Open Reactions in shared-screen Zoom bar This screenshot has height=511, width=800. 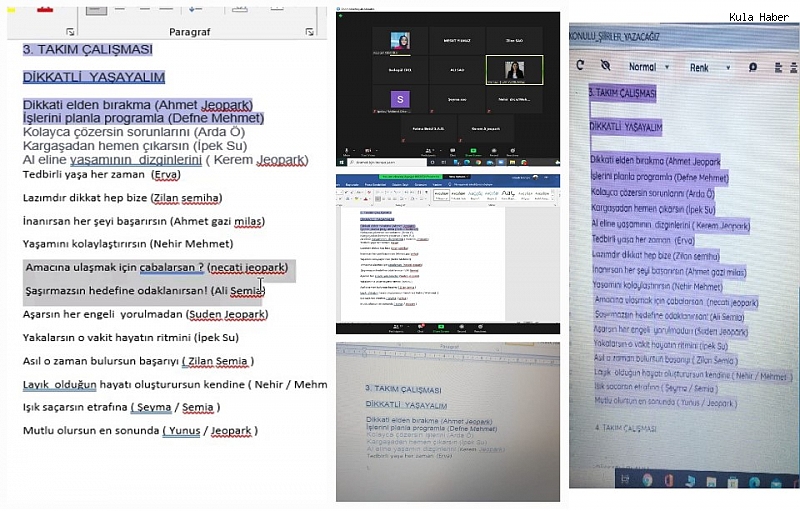tap(480, 328)
